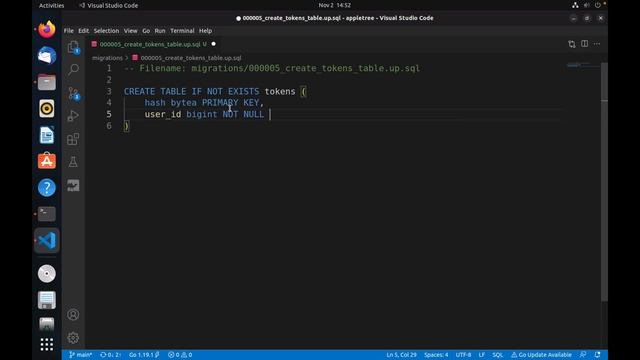Open the Testing flask view
The image size is (640, 360).
[73, 162]
